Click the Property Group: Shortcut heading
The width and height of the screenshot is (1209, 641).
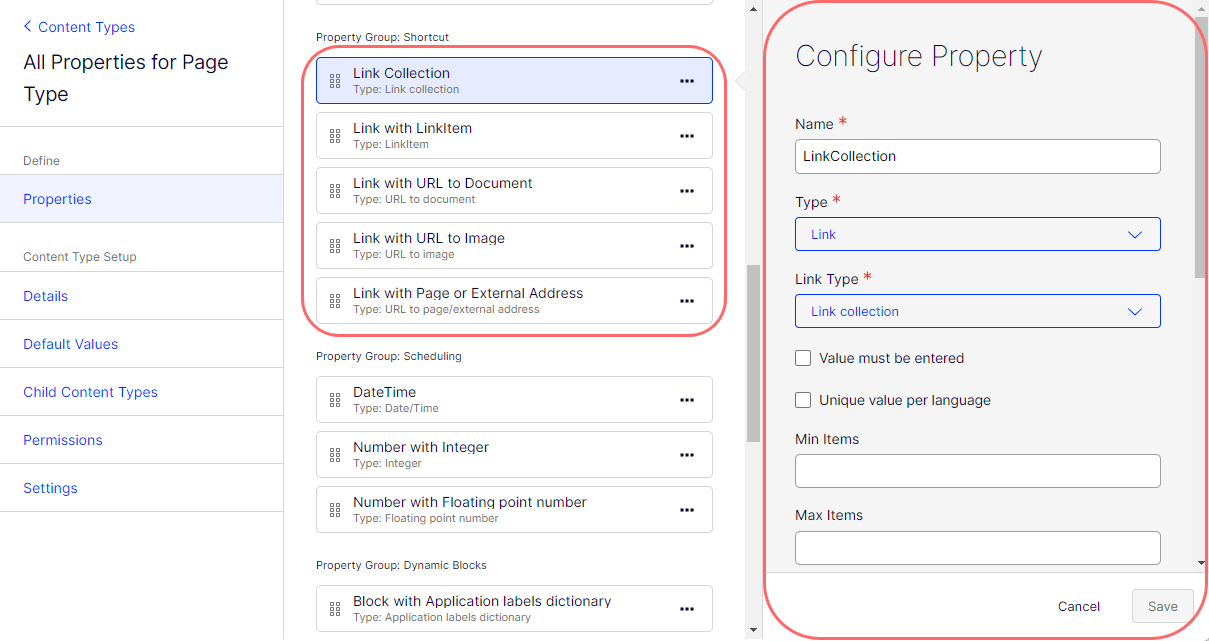(x=382, y=37)
